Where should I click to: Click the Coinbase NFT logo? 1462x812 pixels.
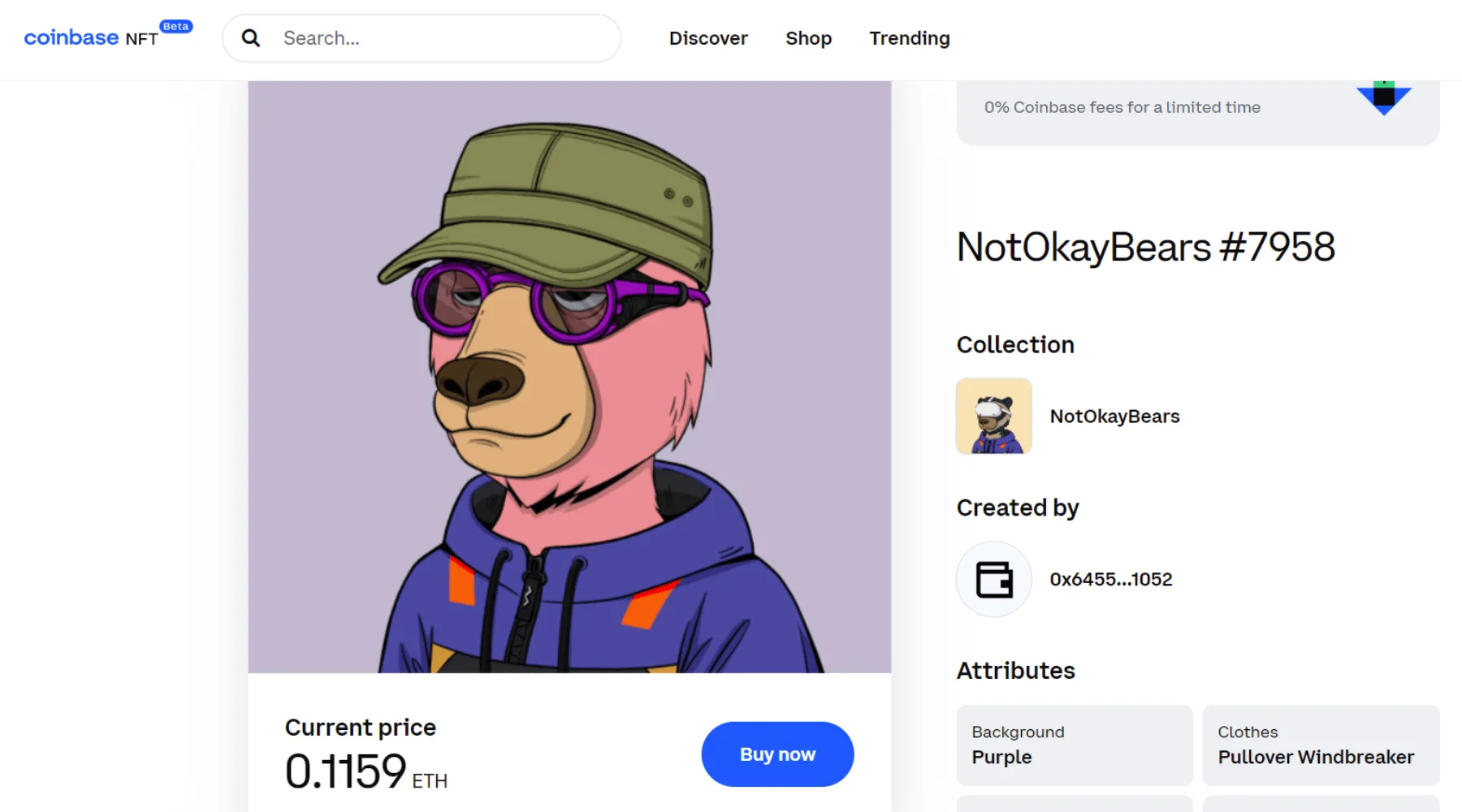[89, 38]
